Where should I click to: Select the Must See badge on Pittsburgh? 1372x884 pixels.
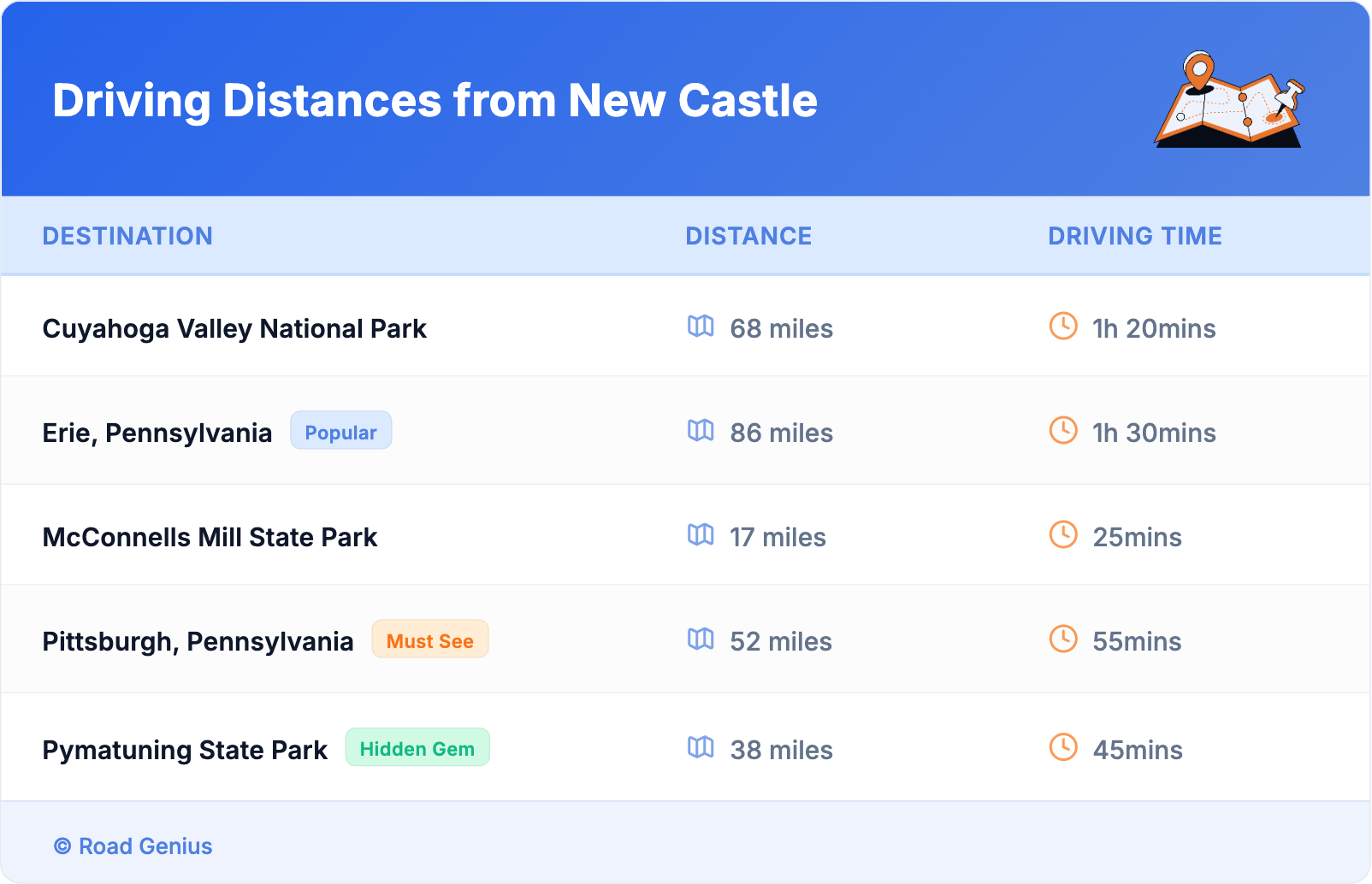429,639
